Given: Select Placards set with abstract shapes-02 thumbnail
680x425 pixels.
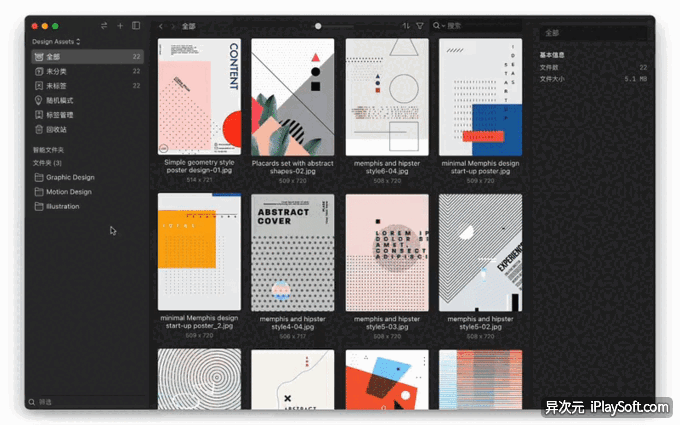Looking at the screenshot, I should 293,97.
